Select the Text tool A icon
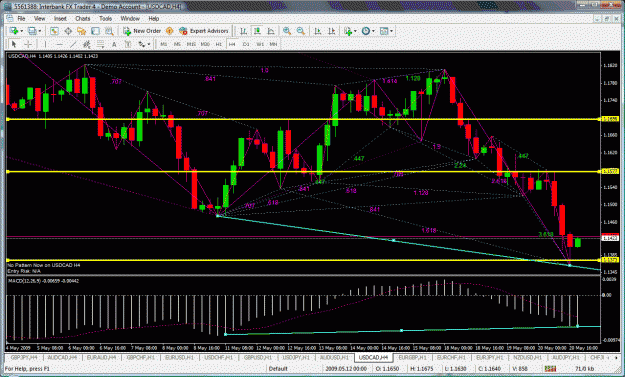Image resolution: width=625 pixels, height=377 pixels. click(x=114, y=44)
